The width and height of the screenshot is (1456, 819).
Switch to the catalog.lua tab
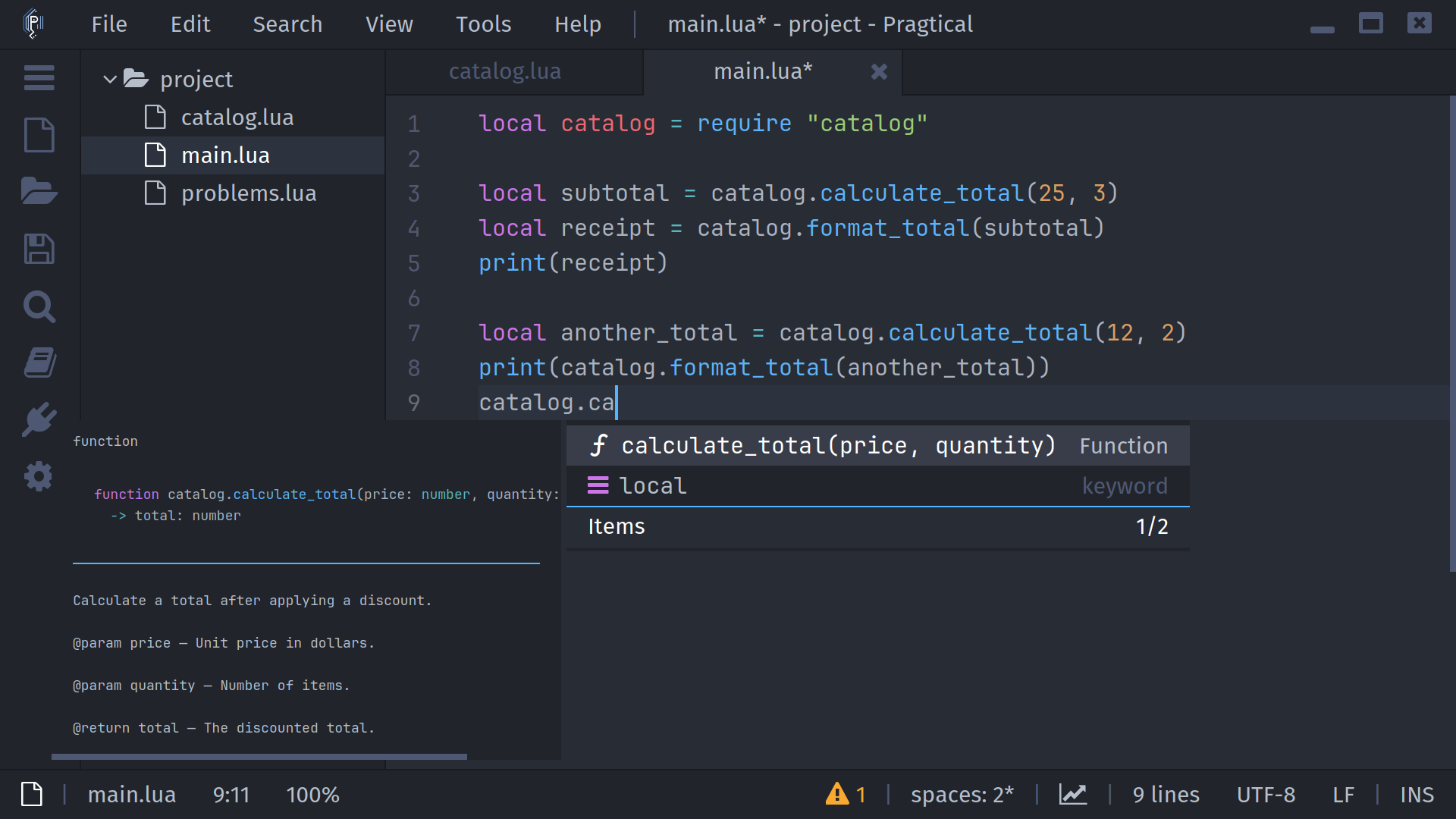click(x=514, y=71)
